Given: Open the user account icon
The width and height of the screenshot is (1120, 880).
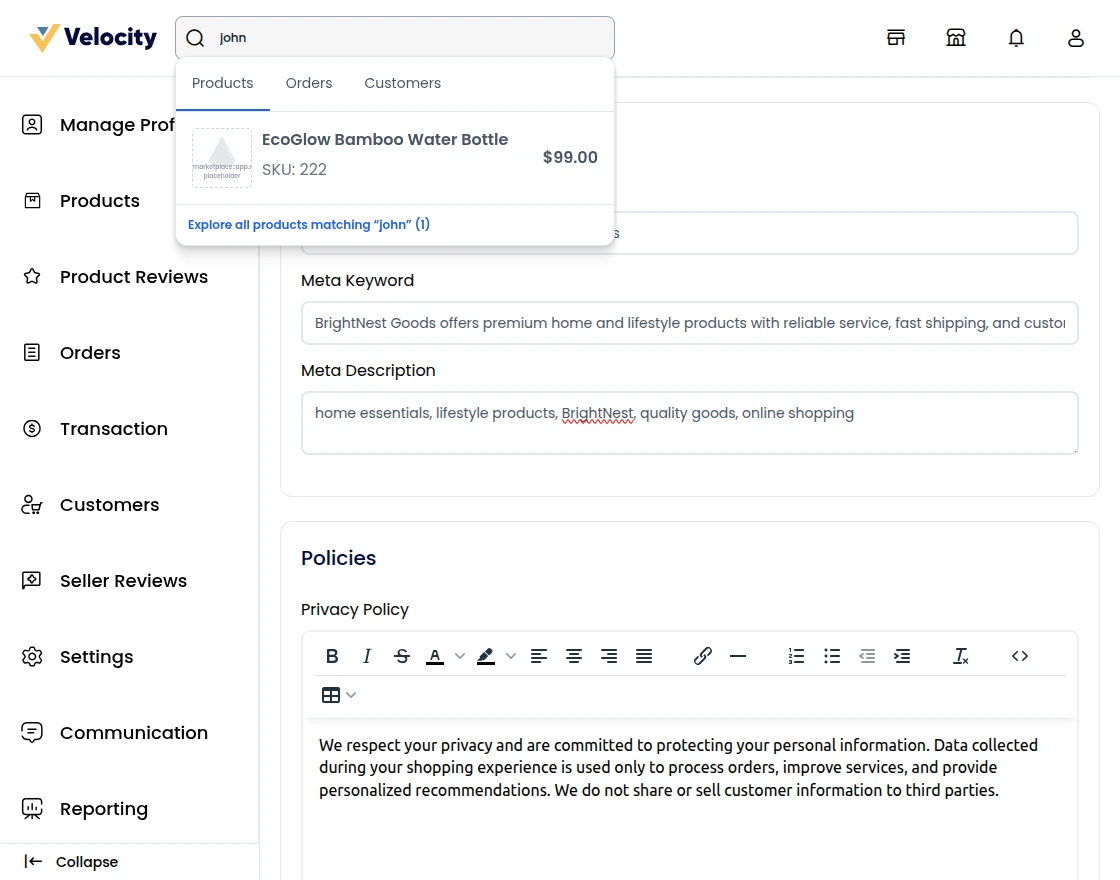Looking at the screenshot, I should pyautogui.click(x=1076, y=38).
